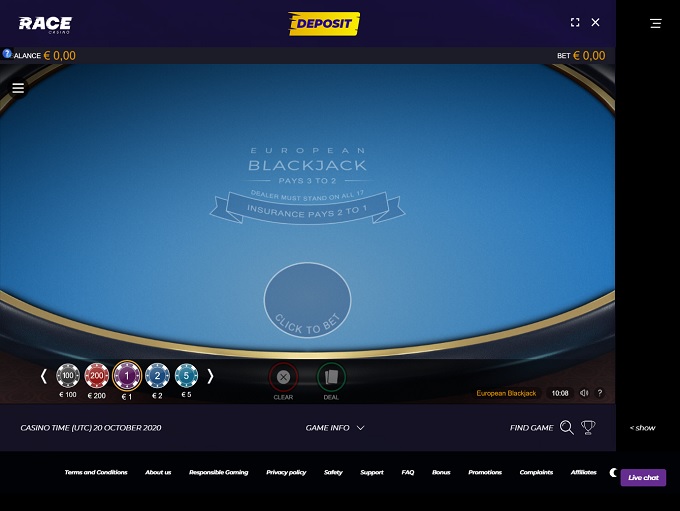Screen dimensions: 680x511
Task: Mute the game sound
Action: 584,393
